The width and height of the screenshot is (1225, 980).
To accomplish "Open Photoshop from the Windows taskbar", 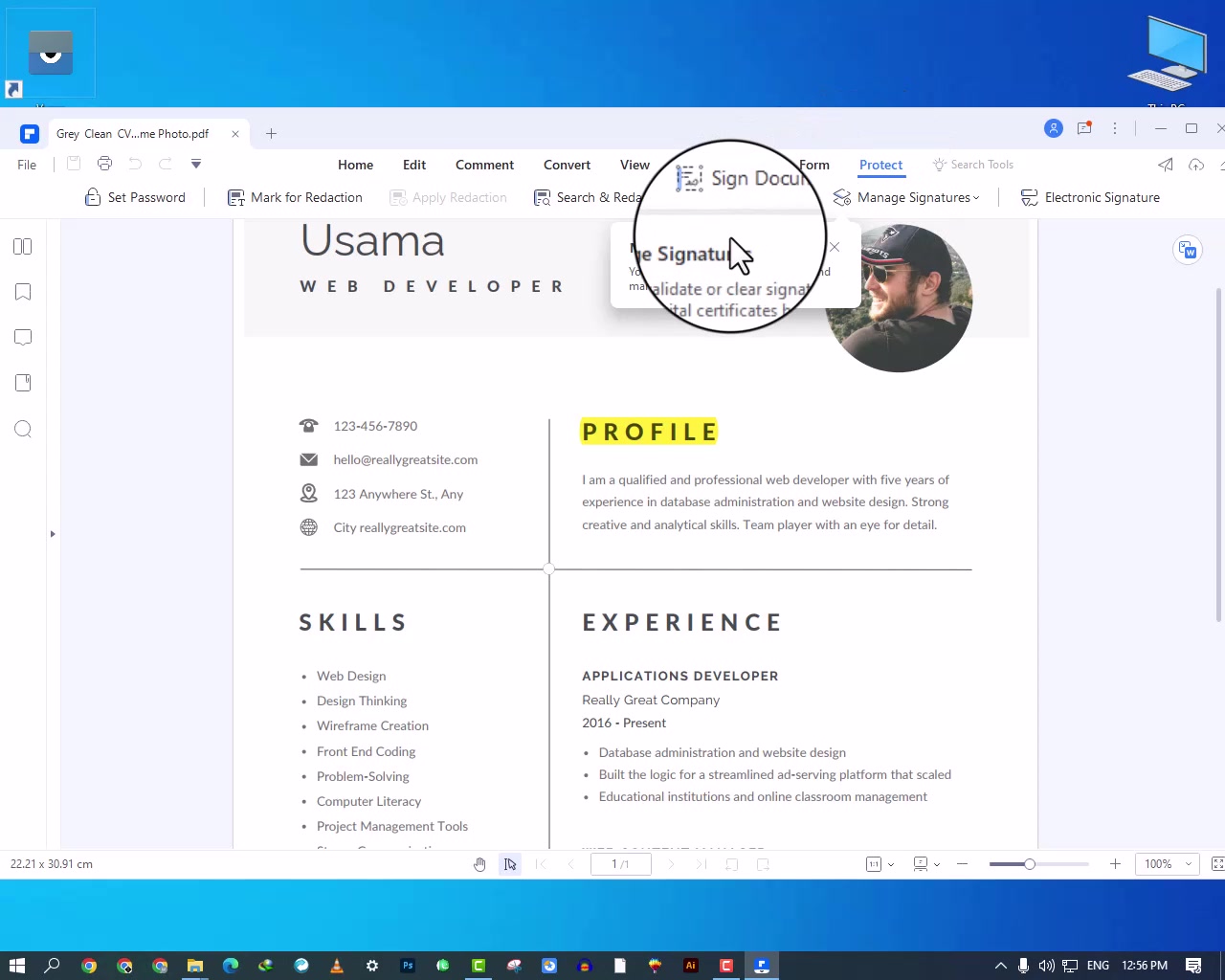I will [408, 966].
